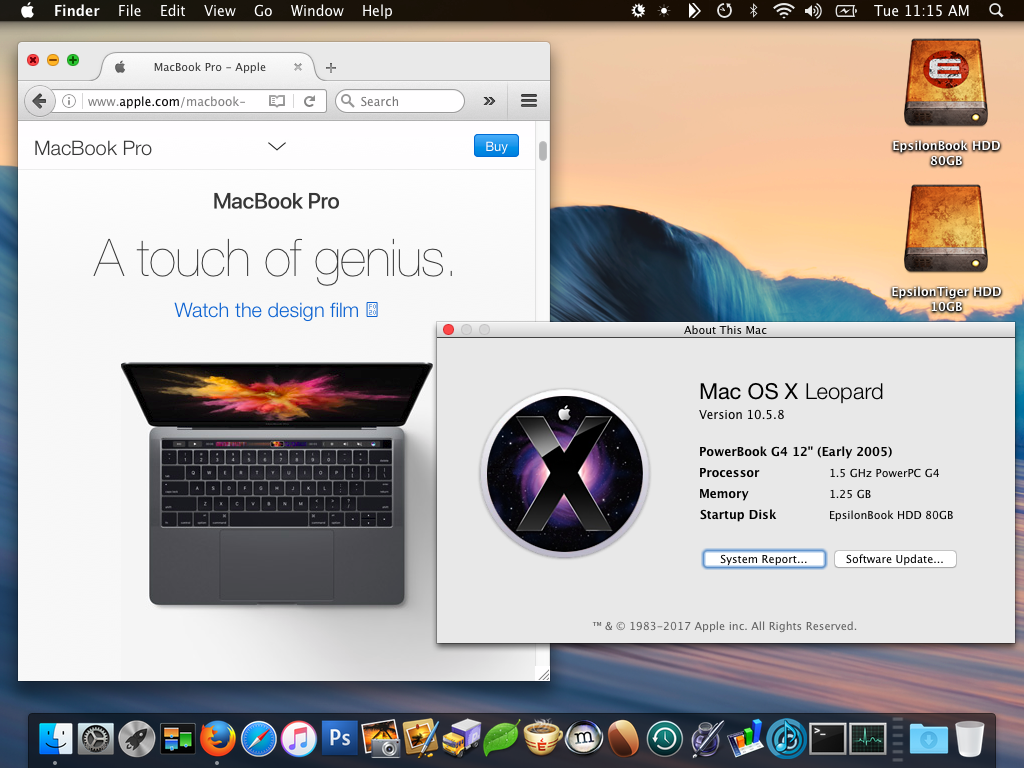Open the Firefox hamburger menu
The width and height of the screenshot is (1024, 768).
[529, 101]
